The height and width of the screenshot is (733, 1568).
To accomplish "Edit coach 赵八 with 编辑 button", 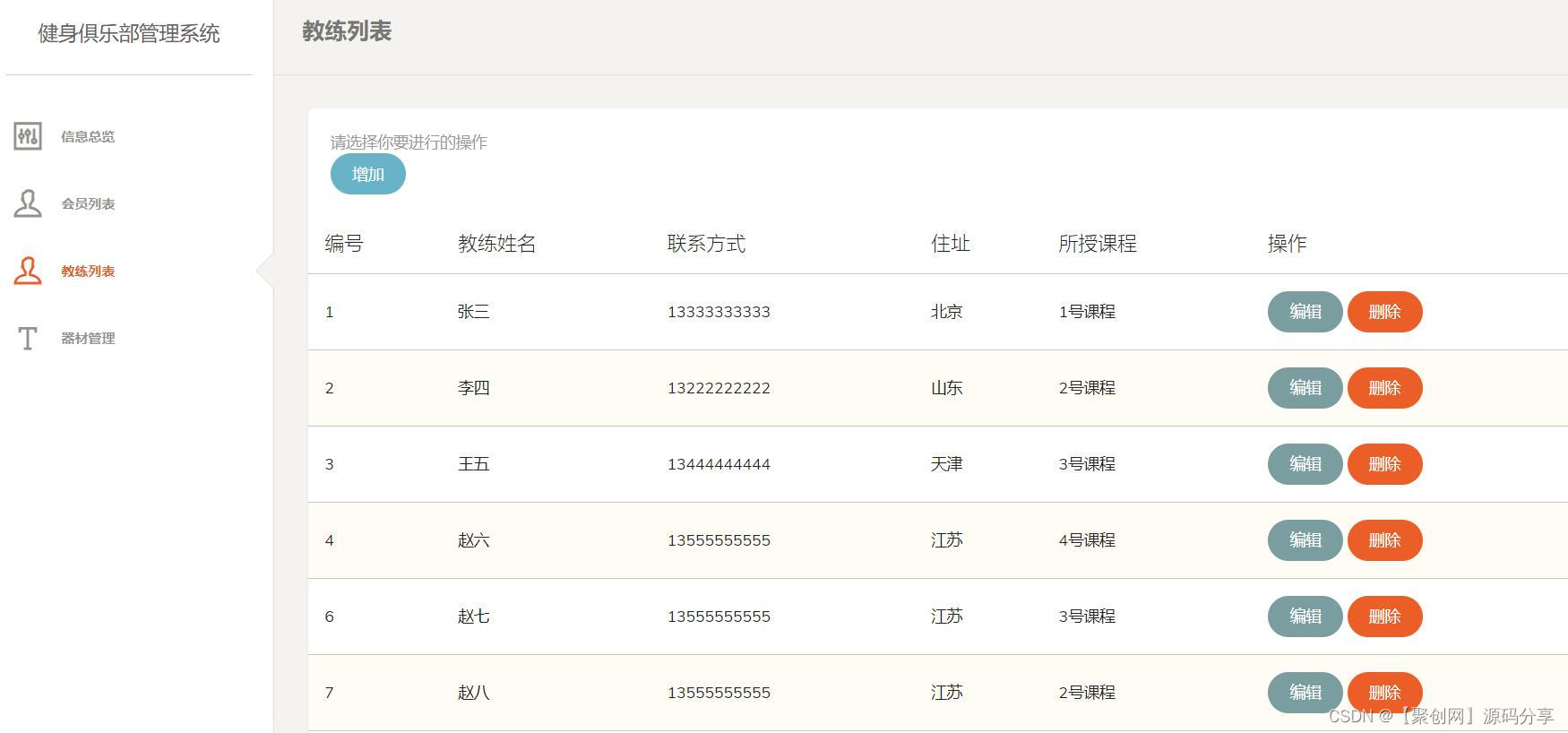I will (1305, 693).
